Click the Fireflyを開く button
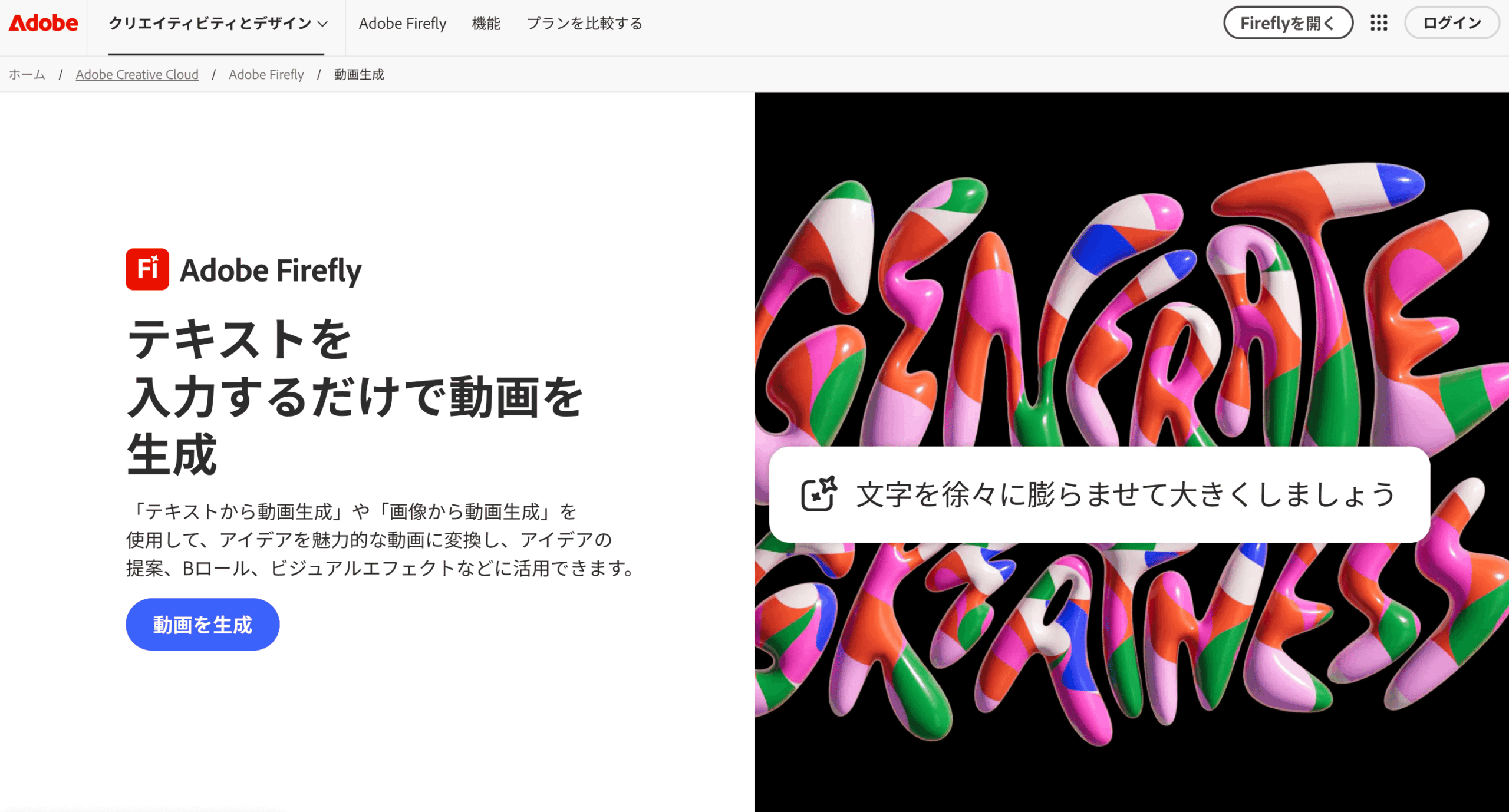 pos(1288,23)
